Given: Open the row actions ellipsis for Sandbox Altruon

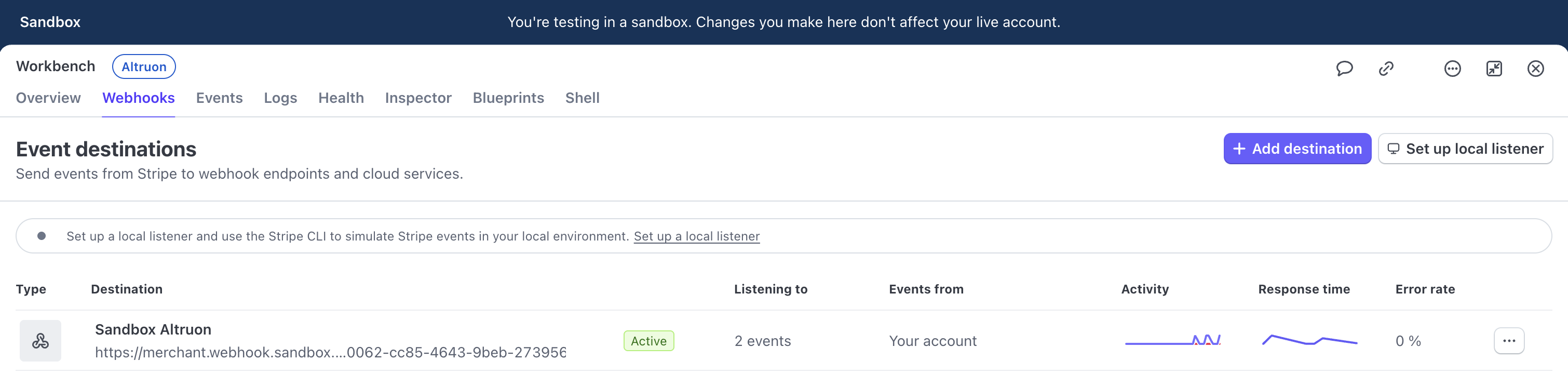Looking at the screenshot, I should [x=1509, y=341].
